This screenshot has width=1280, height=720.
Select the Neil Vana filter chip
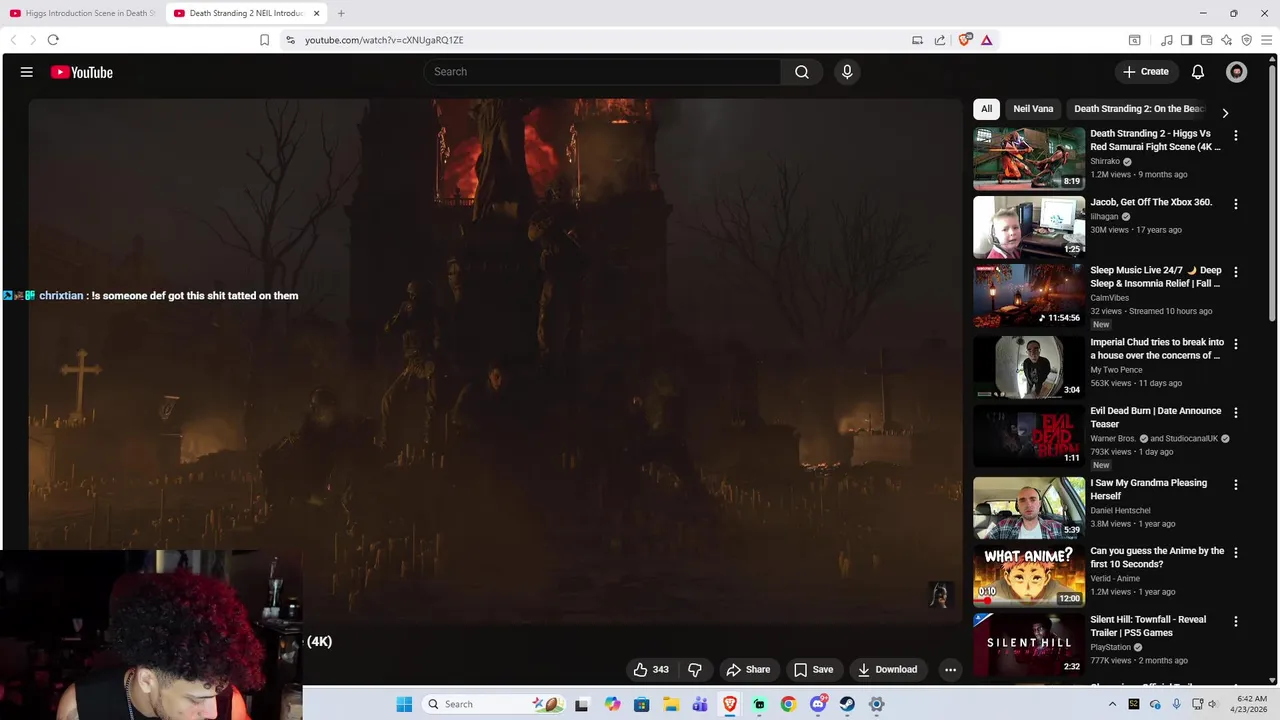pos(1033,109)
